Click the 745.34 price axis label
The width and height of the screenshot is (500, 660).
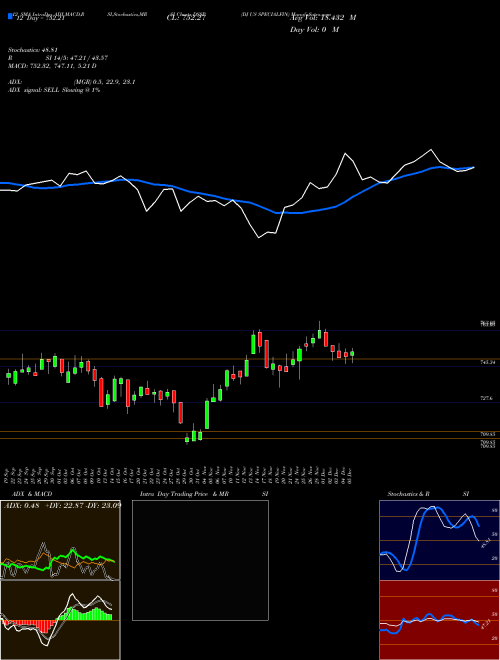click(x=489, y=362)
